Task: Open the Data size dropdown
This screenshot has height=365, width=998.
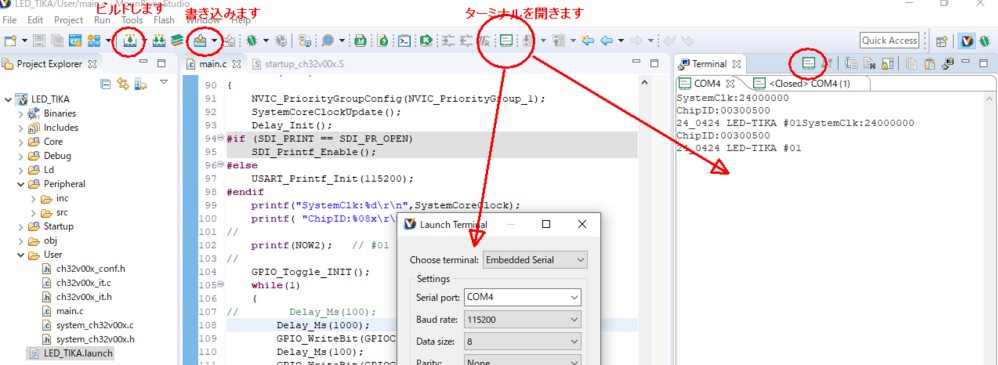Action: (x=522, y=341)
